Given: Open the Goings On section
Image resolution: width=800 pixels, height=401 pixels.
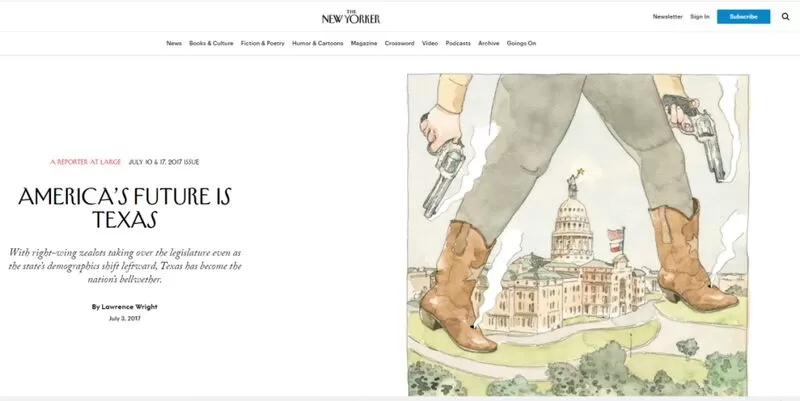Looking at the screenshot, I should point(521,43).
